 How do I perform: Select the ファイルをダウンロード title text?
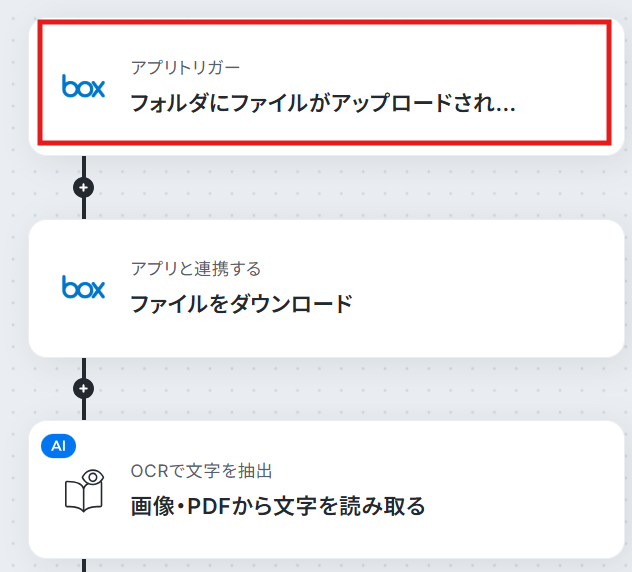coord(242,304)
